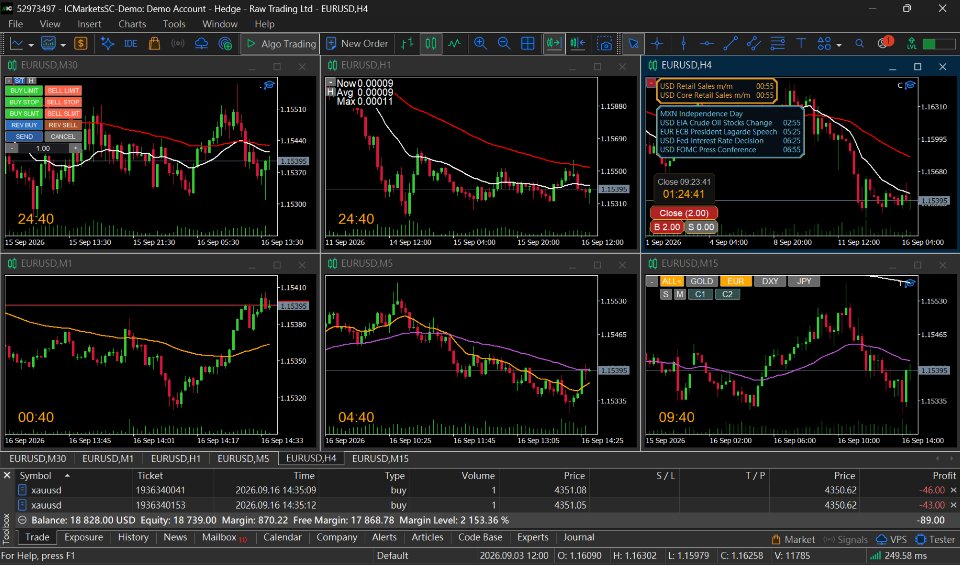Screen dimensions: 960x565
Task: Toggle Algo Trading
Action: 281,43
